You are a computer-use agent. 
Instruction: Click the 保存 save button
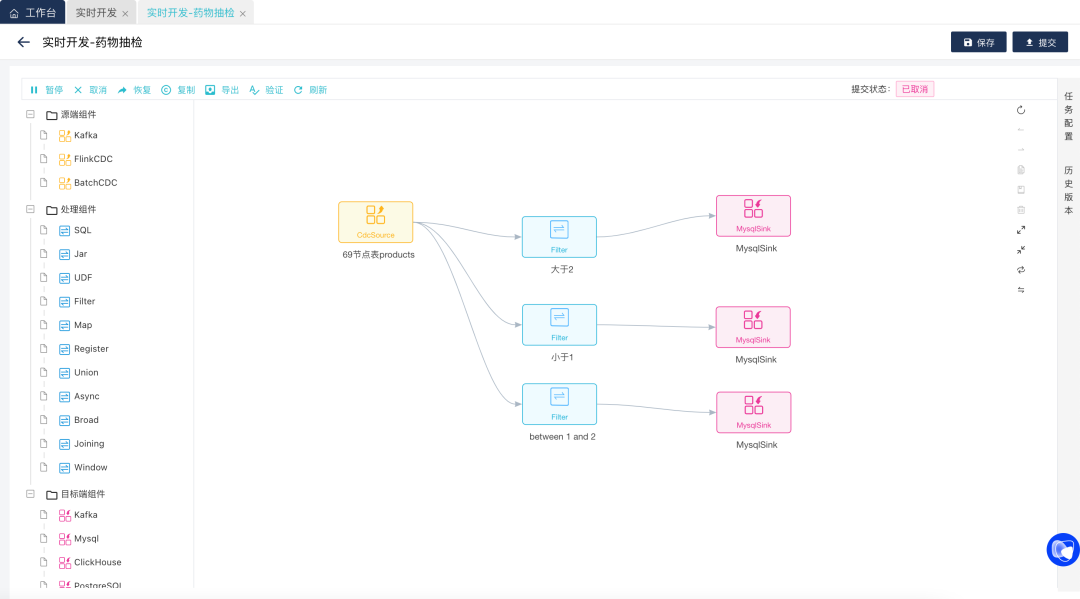[978, 42]
